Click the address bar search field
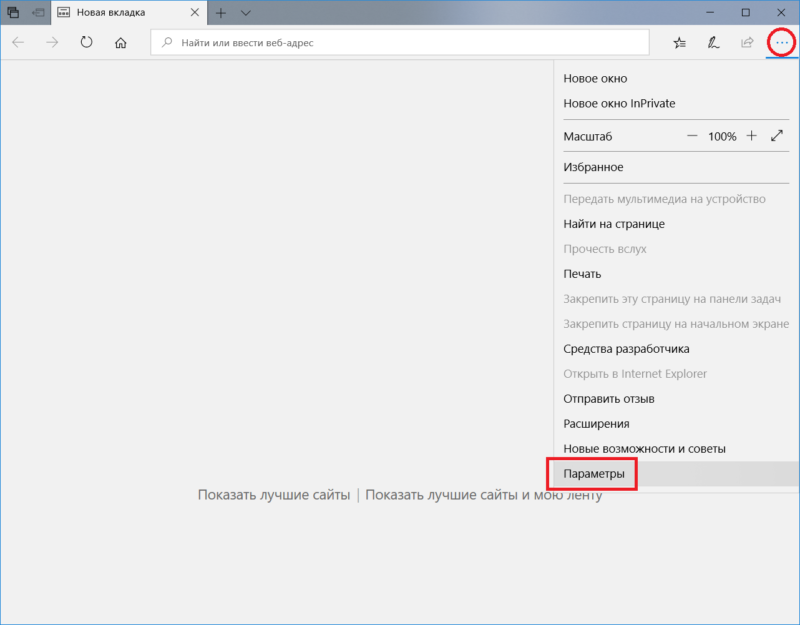The width and height of the screenshot is (800, 625). pos(400,42)
